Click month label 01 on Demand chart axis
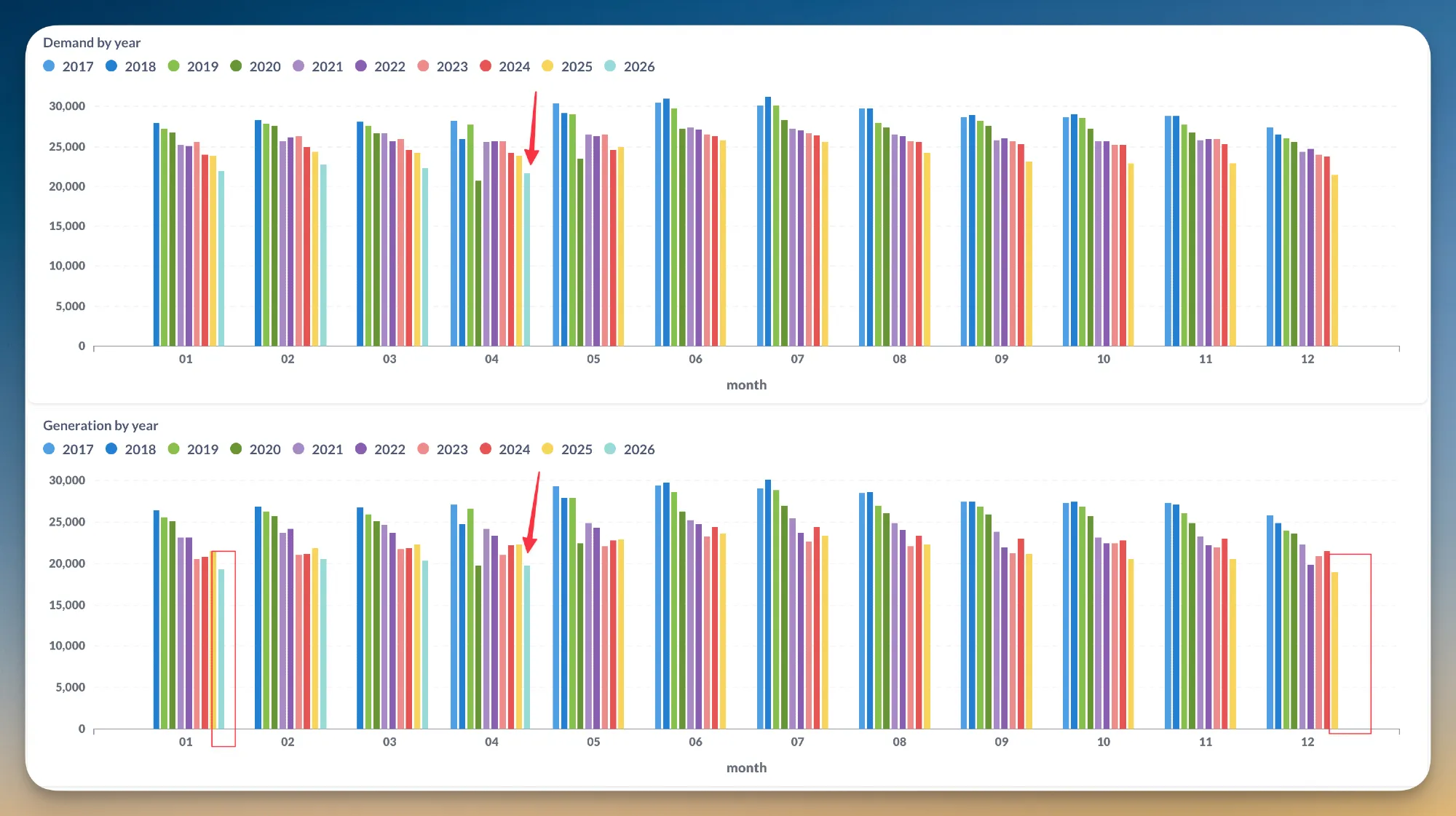 tap(186, 359)
